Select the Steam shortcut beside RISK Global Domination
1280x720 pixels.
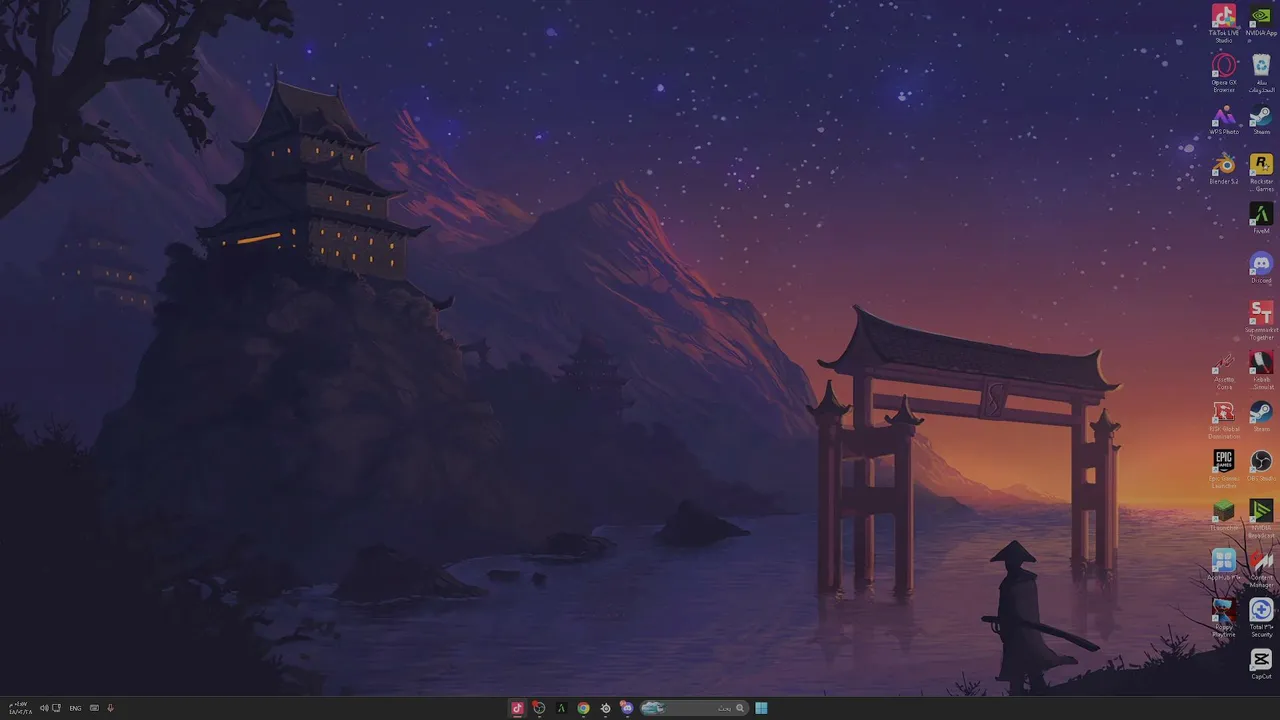coord(1261,416)
